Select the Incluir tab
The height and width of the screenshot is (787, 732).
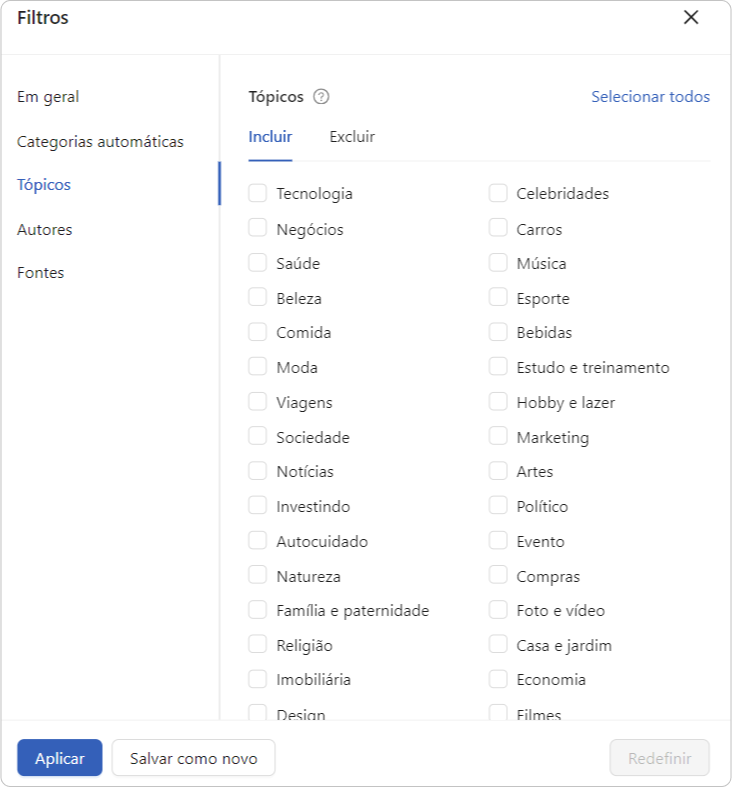[270, 137]
